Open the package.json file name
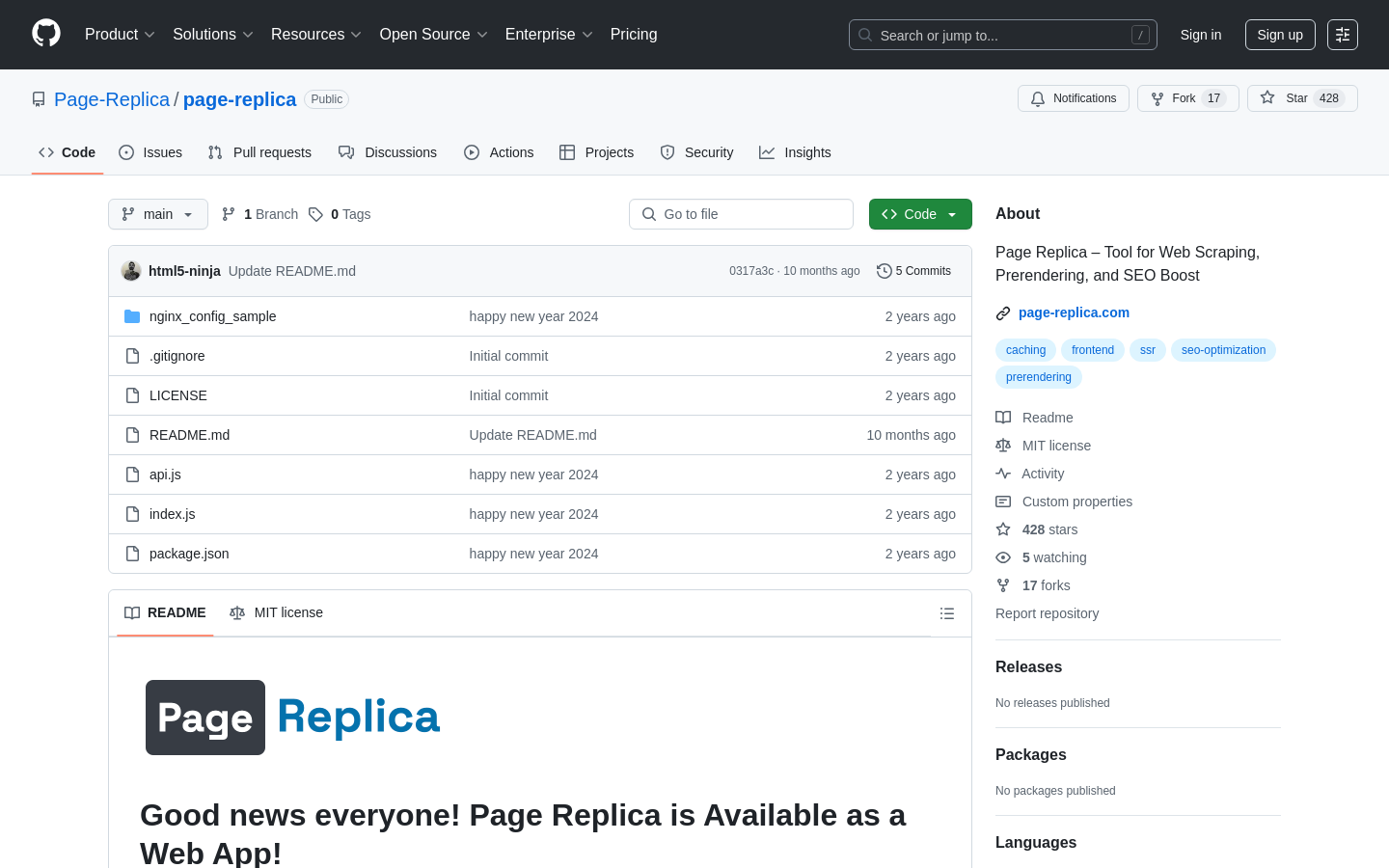1389x868 pixels. (x=189, y=554)
